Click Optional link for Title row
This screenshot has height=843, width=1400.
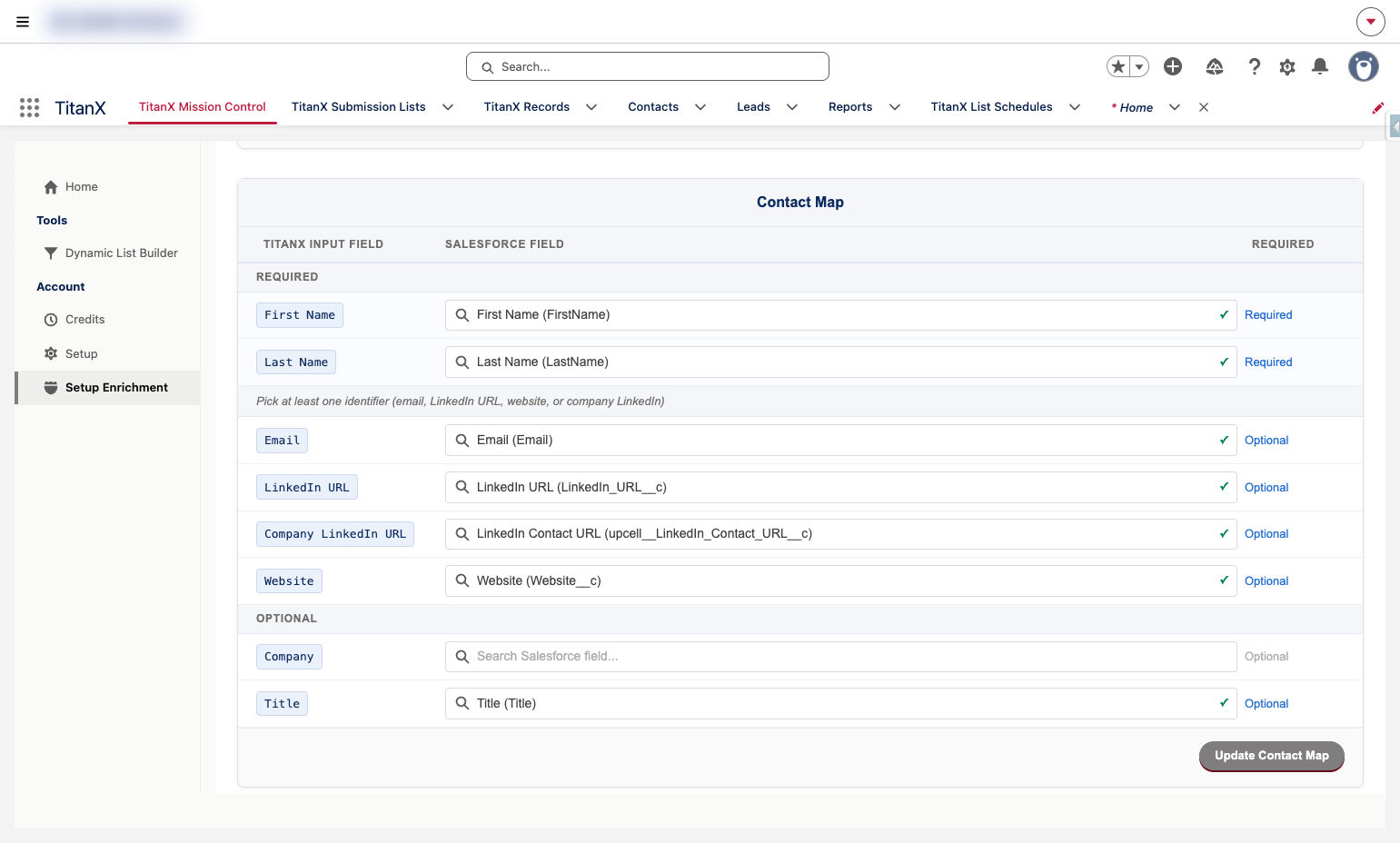tap(1266, 704)
